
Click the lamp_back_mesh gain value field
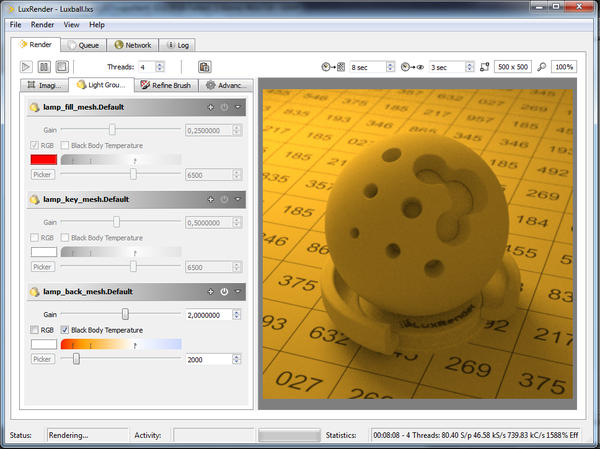pyautogui.click(x=209, y=315)
